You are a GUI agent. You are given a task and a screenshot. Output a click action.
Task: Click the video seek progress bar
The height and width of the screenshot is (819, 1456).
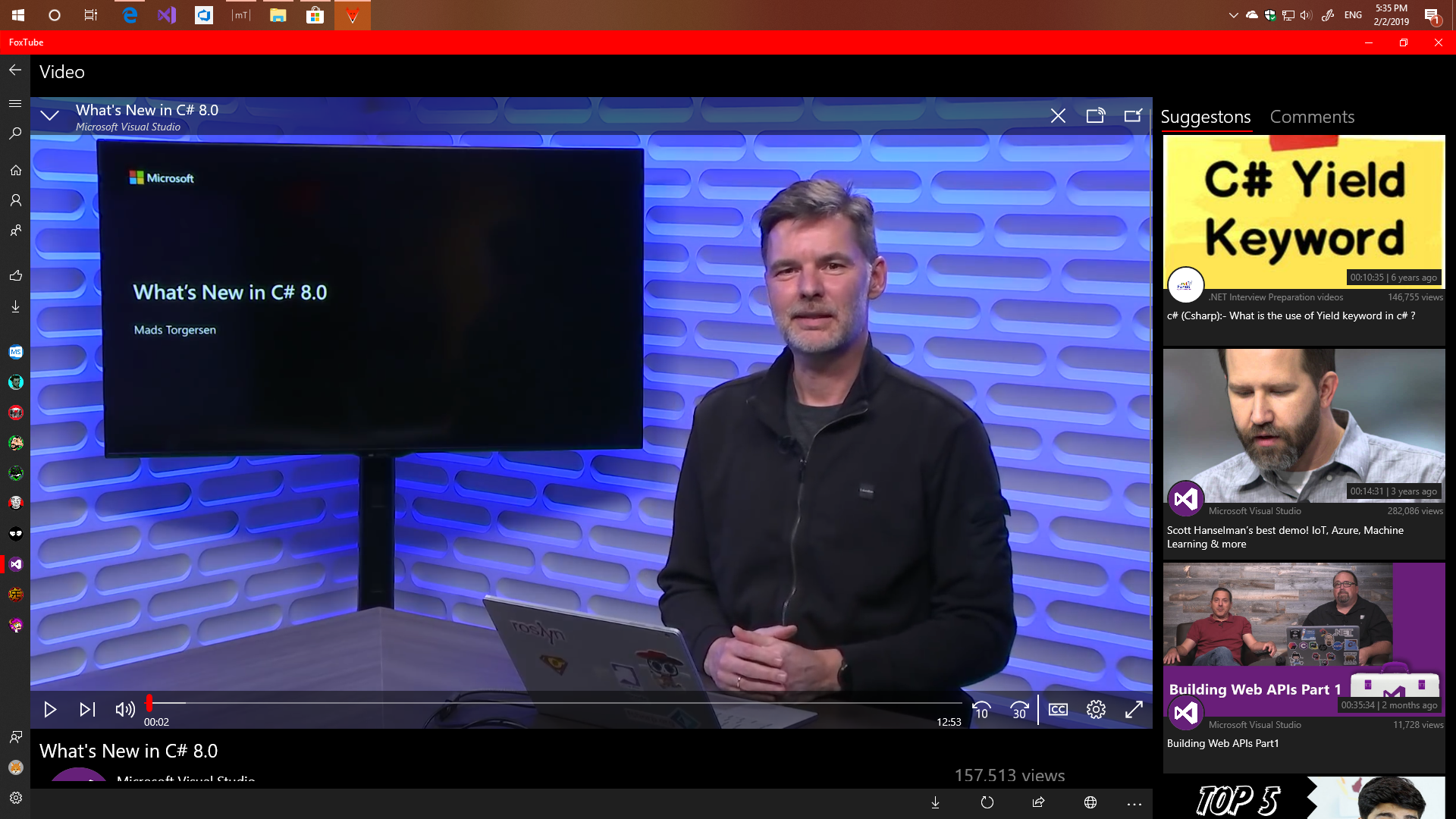point(554,703)
